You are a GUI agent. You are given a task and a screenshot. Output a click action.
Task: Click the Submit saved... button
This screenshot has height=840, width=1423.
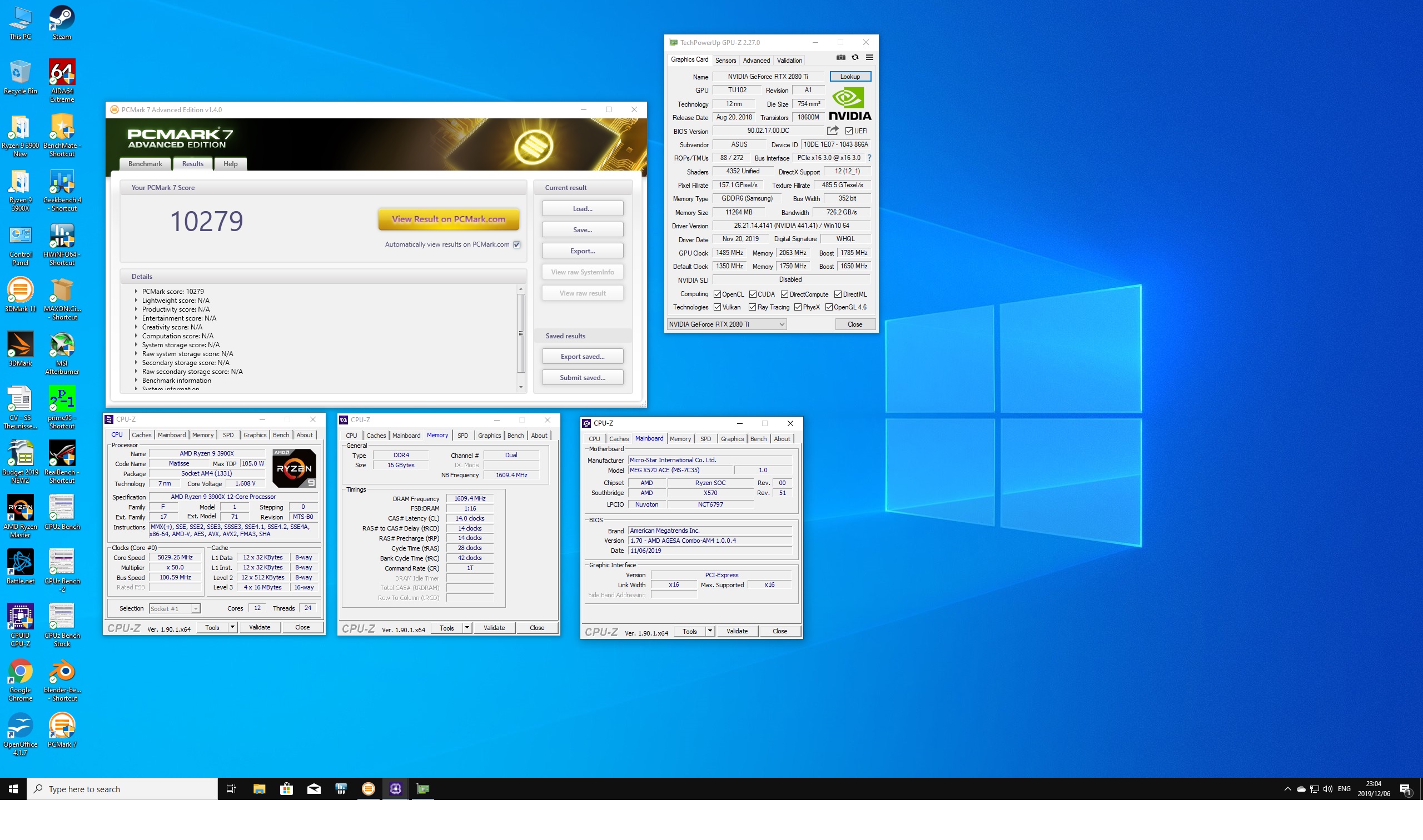pyautogui.click(x=582, y=378)
